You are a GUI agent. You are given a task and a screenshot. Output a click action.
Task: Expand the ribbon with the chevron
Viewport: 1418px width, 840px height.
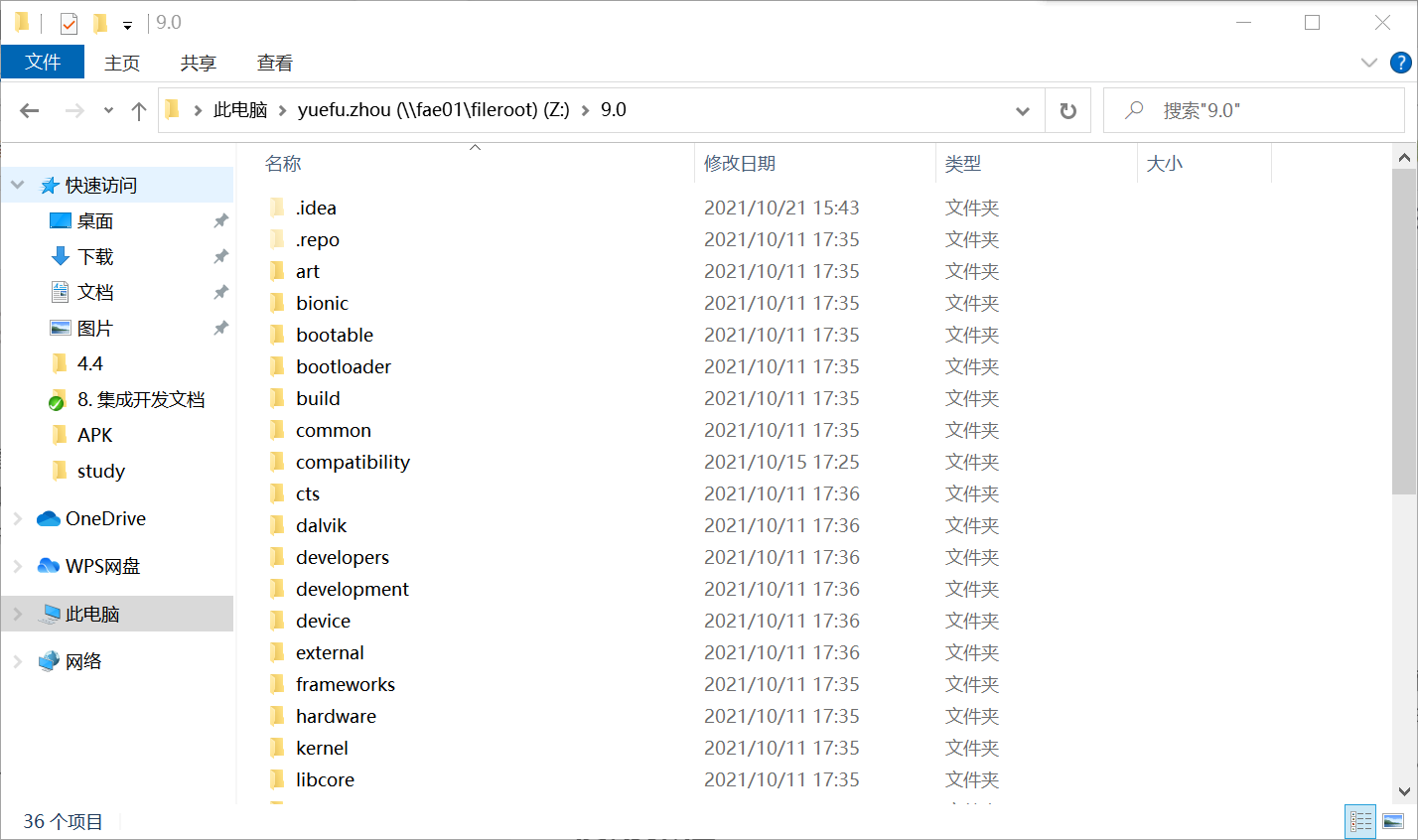[x=1369, y=63]
